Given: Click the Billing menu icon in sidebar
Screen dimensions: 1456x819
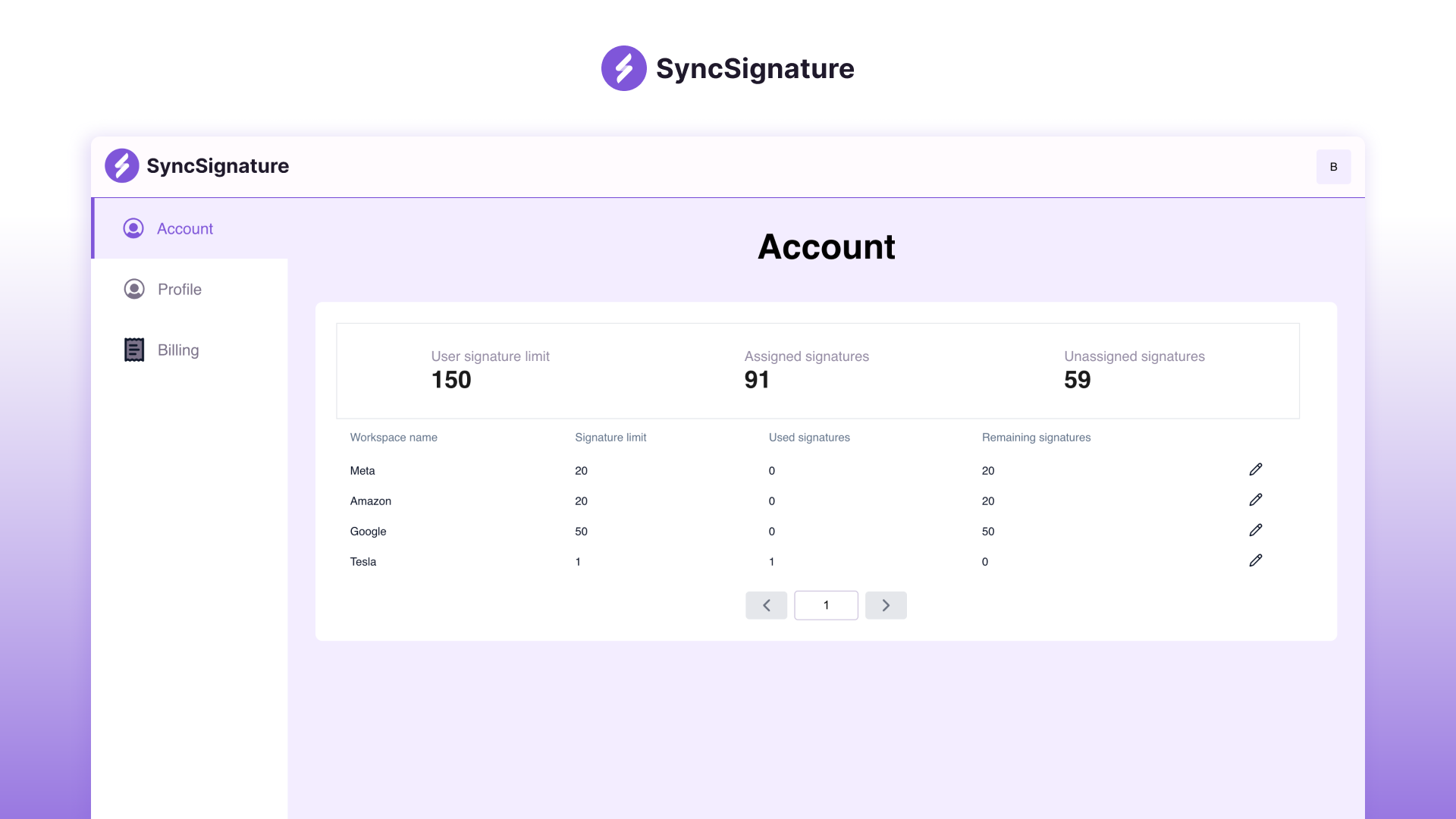Looking at the screenshot, I should point(133,350).
